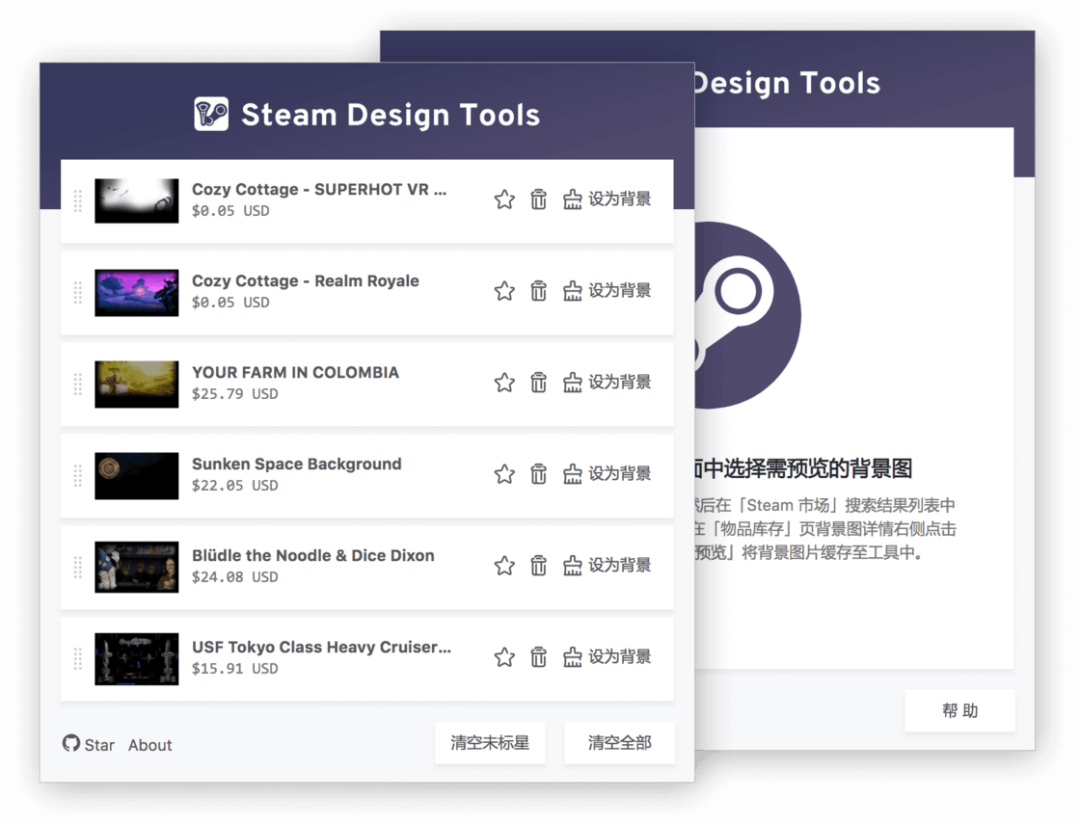Click 清空未标星 to clear unstarred items
Image resolution: width=1080 pixels, height=824 pixels.
click(490, 743)
